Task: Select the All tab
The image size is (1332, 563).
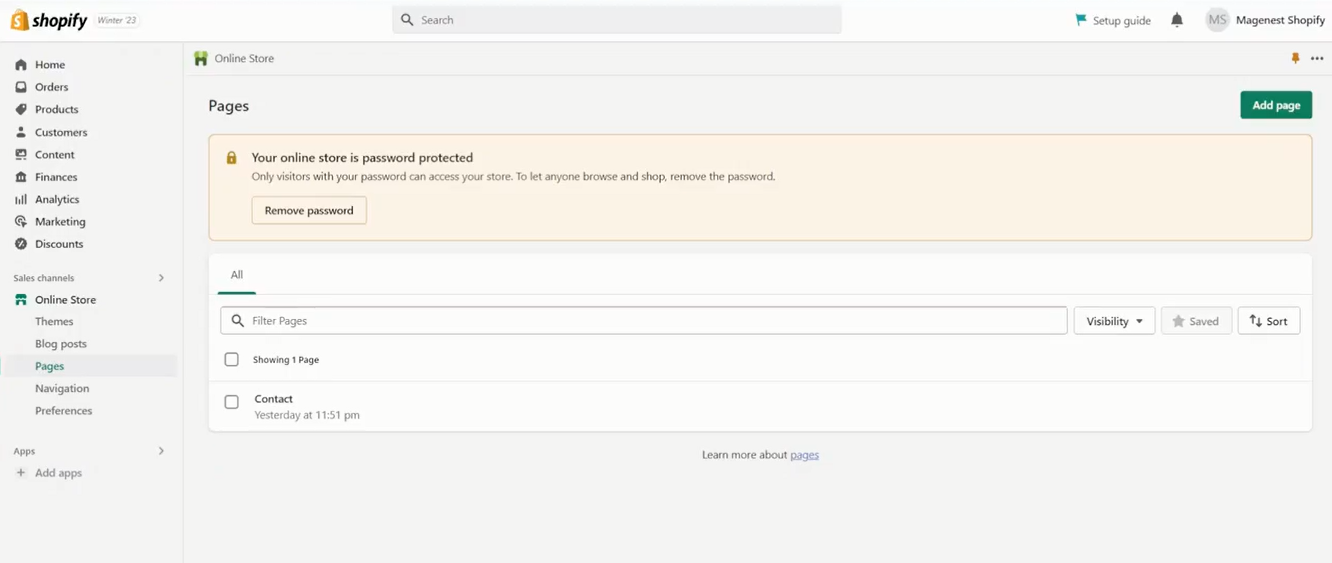Action: tap(237, 275)
